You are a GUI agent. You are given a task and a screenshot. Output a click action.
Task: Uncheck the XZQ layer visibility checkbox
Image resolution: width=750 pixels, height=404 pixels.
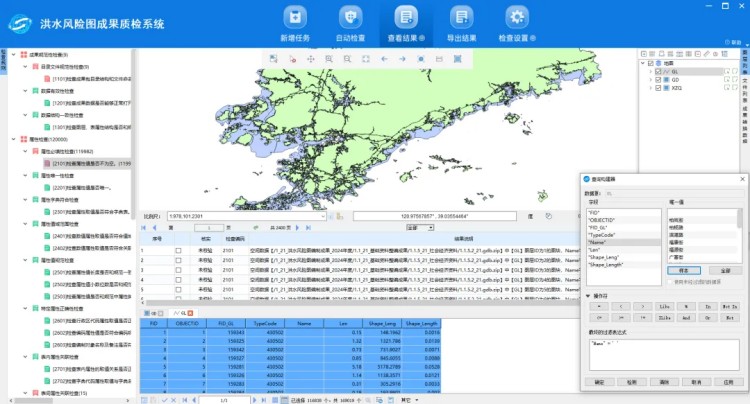coord(657,88)
